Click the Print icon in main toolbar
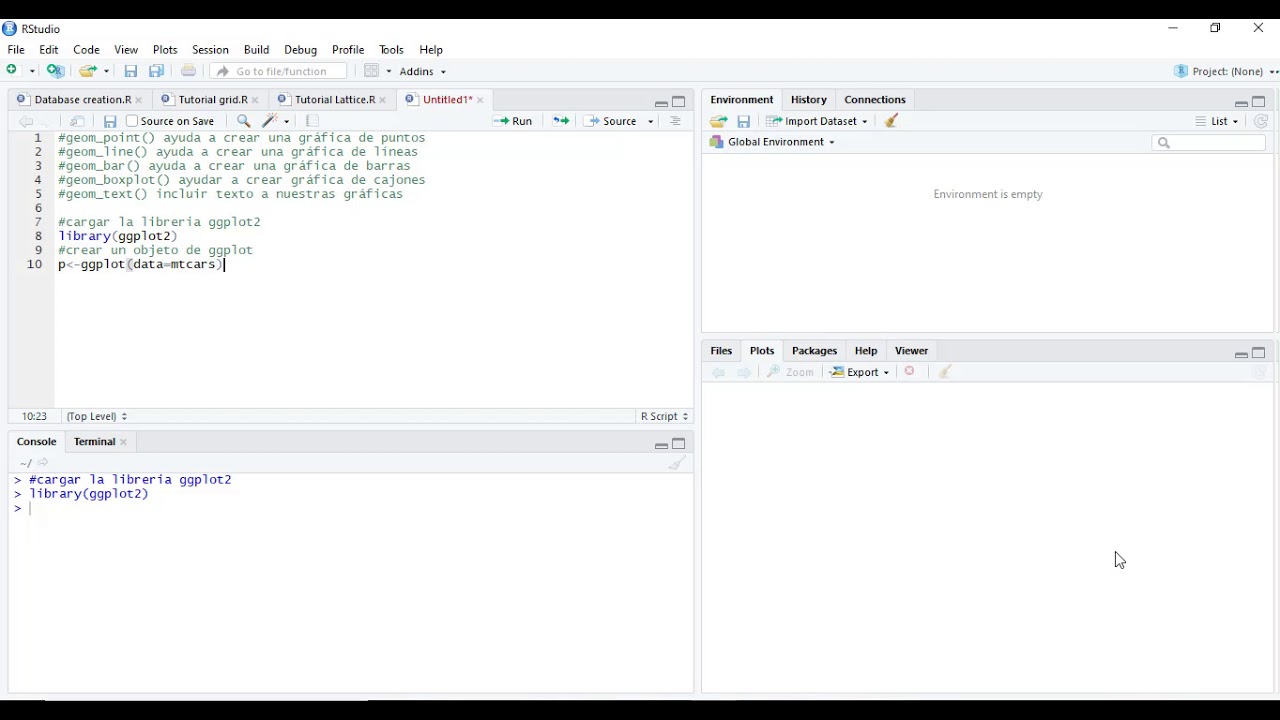The width and height of the screenshot is (1280, 720). click(x=188, y=71)
